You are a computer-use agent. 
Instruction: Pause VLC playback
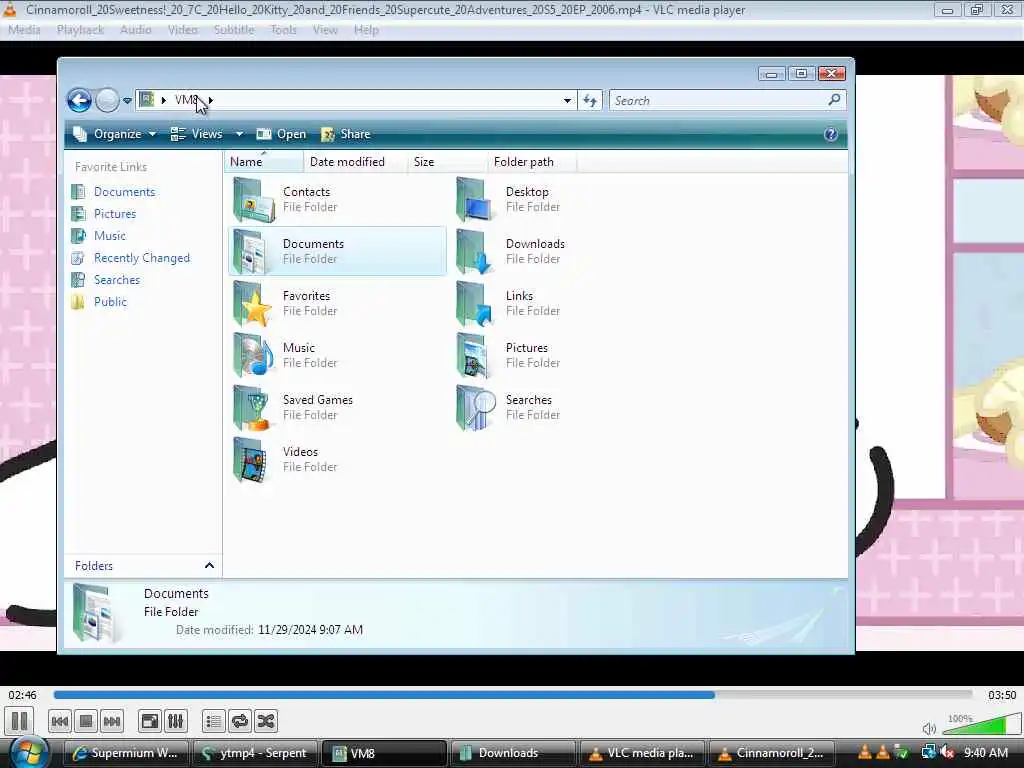pos(20,721)
